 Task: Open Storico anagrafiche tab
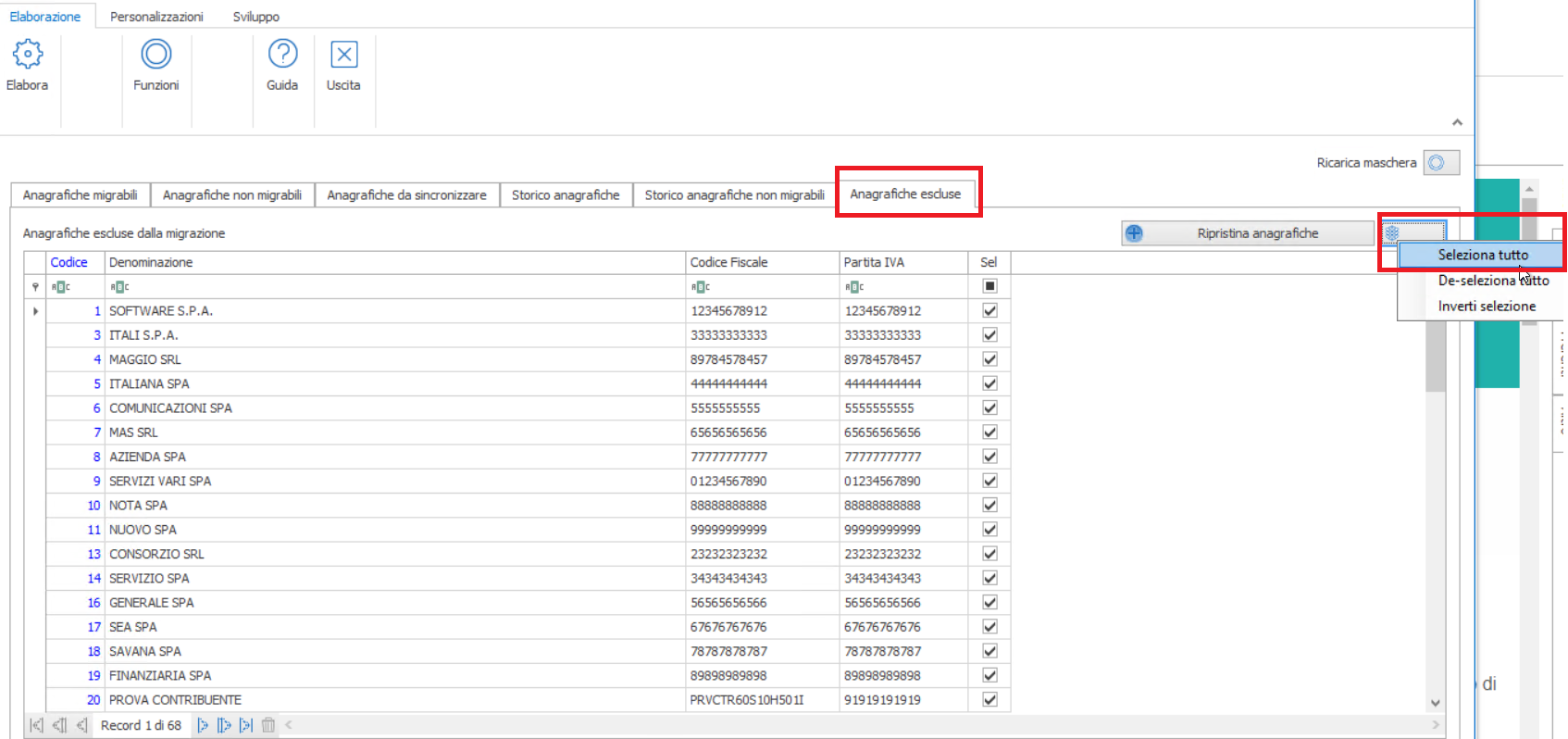[x=566, y=195]
